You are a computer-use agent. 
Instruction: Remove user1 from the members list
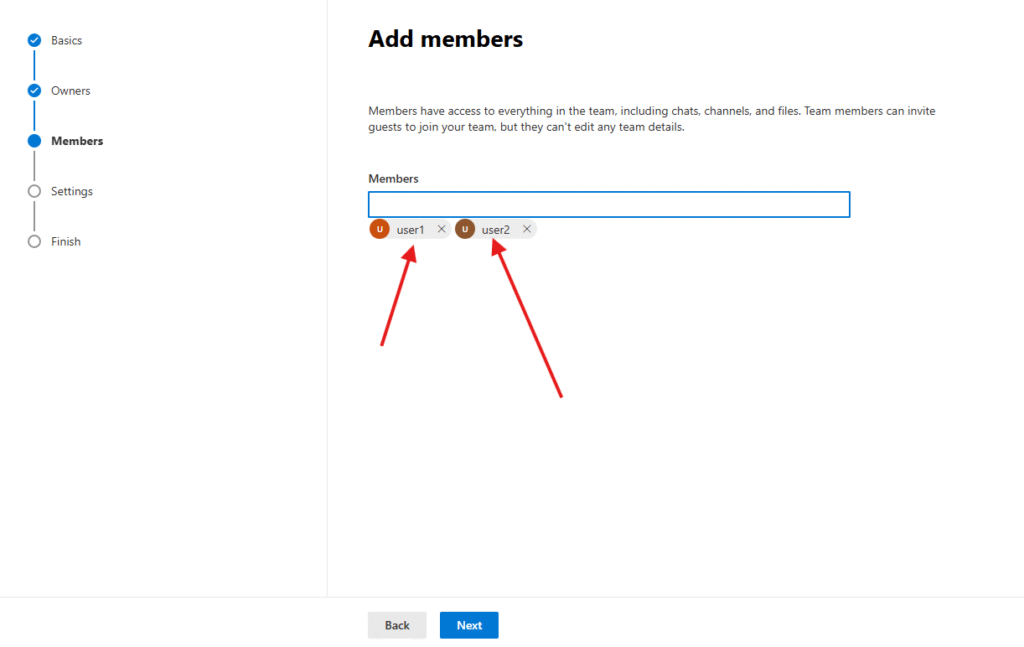[x=441, y=229]
